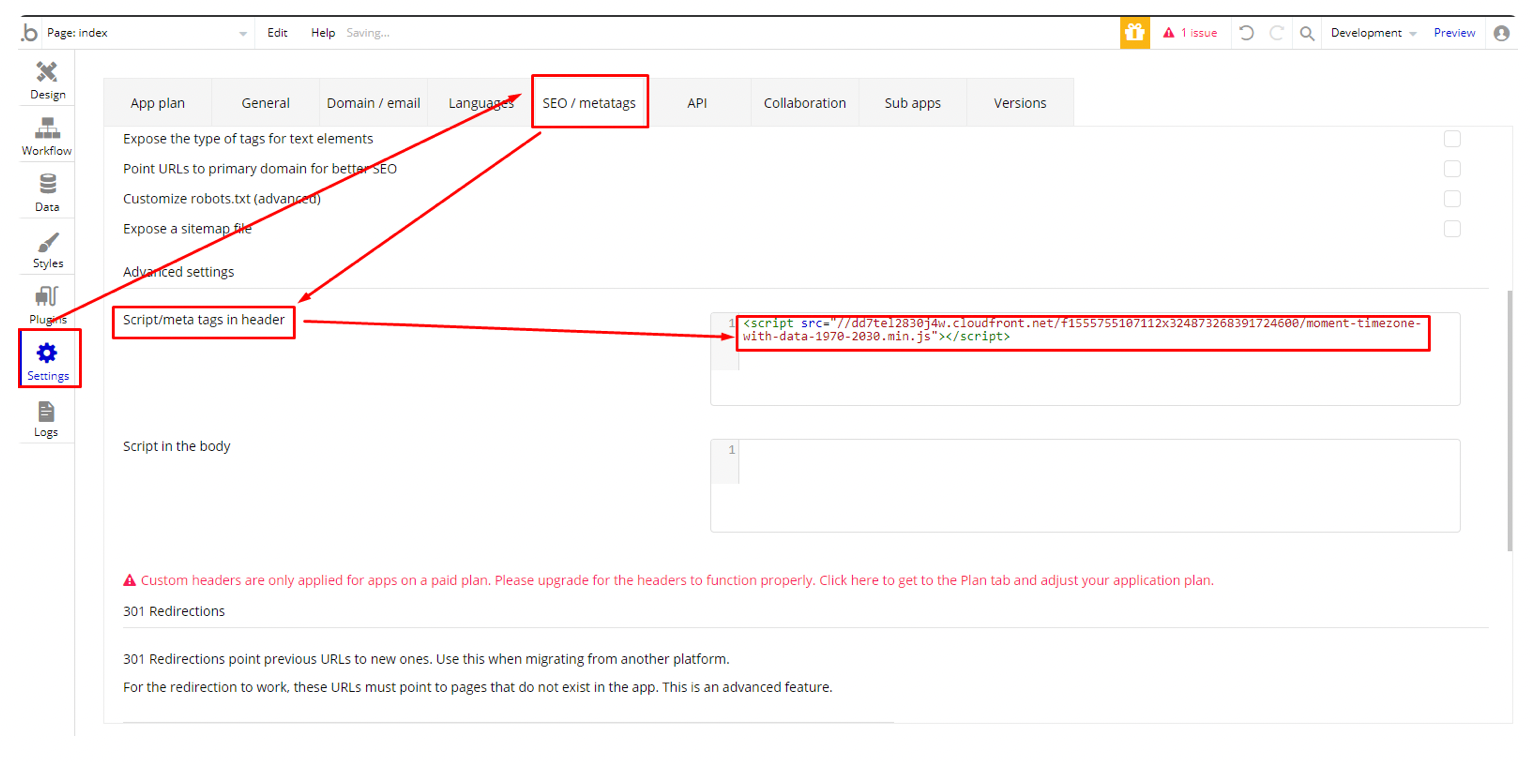The width and height of the screenshot is (1530, 762).
Task: Switch to the Versions tab
Action: click(1020, 103)
